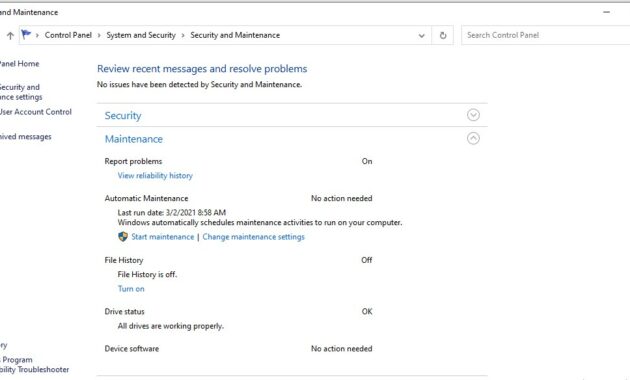Click the 'On' status of Report problems
This screenshot has width=630, height=380.
click(367, 161)
